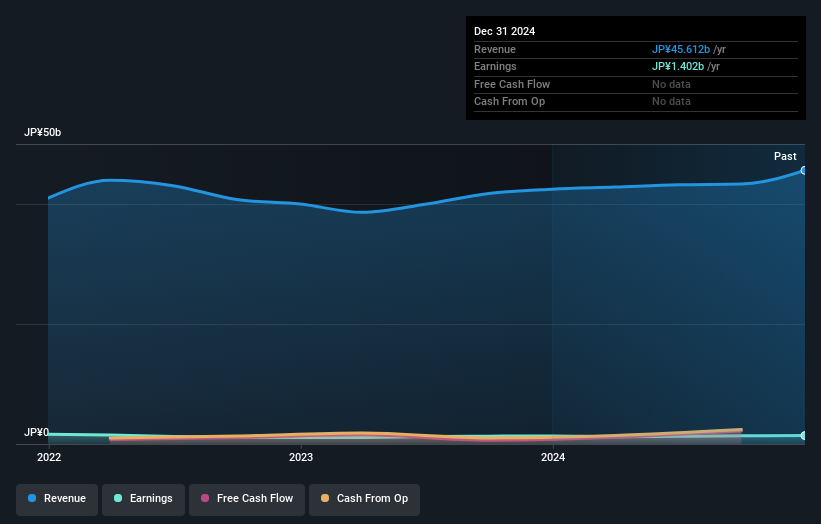Toggle the Revenue series legend button
The height and width of the screenshot is (524, 821).
tap(57, 499)
